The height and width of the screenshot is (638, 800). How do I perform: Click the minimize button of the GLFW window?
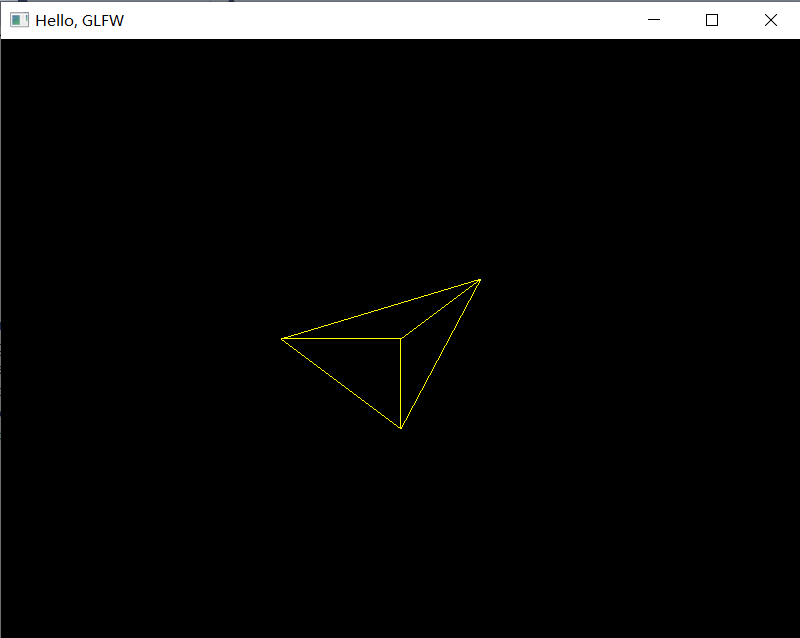tap(654, 19)
